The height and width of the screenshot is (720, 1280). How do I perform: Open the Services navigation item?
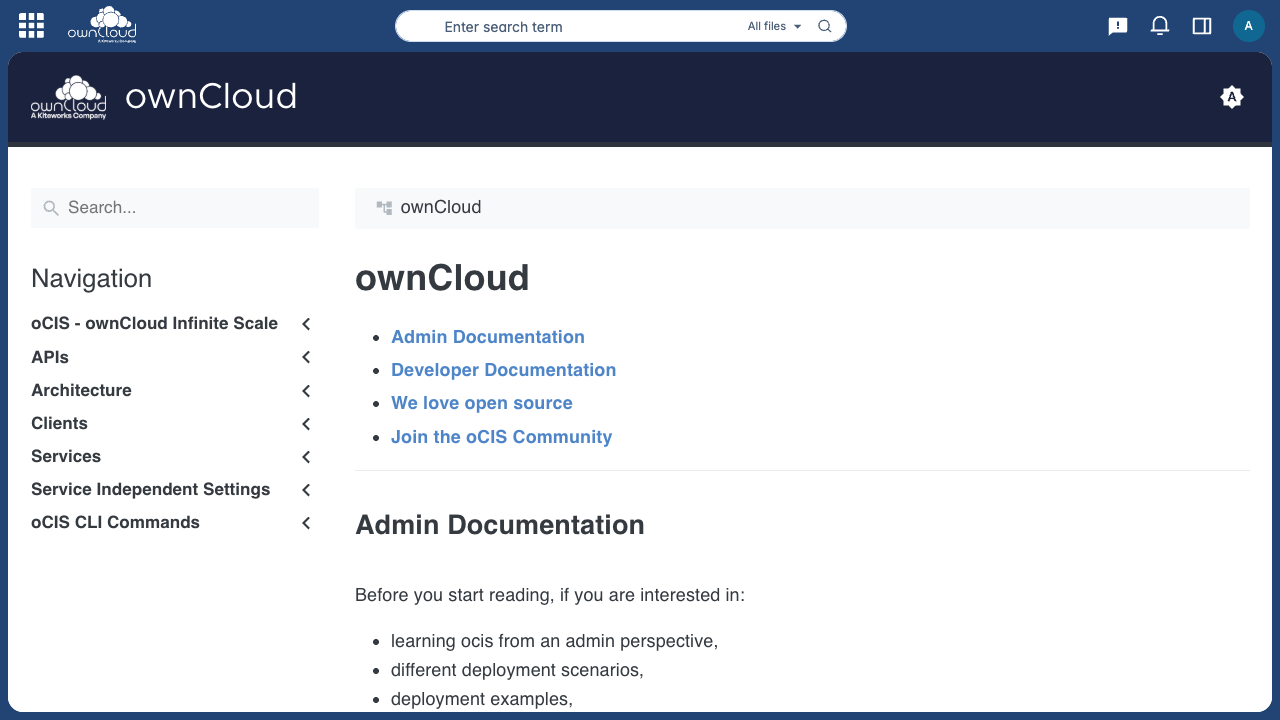[x=66, y=456]
